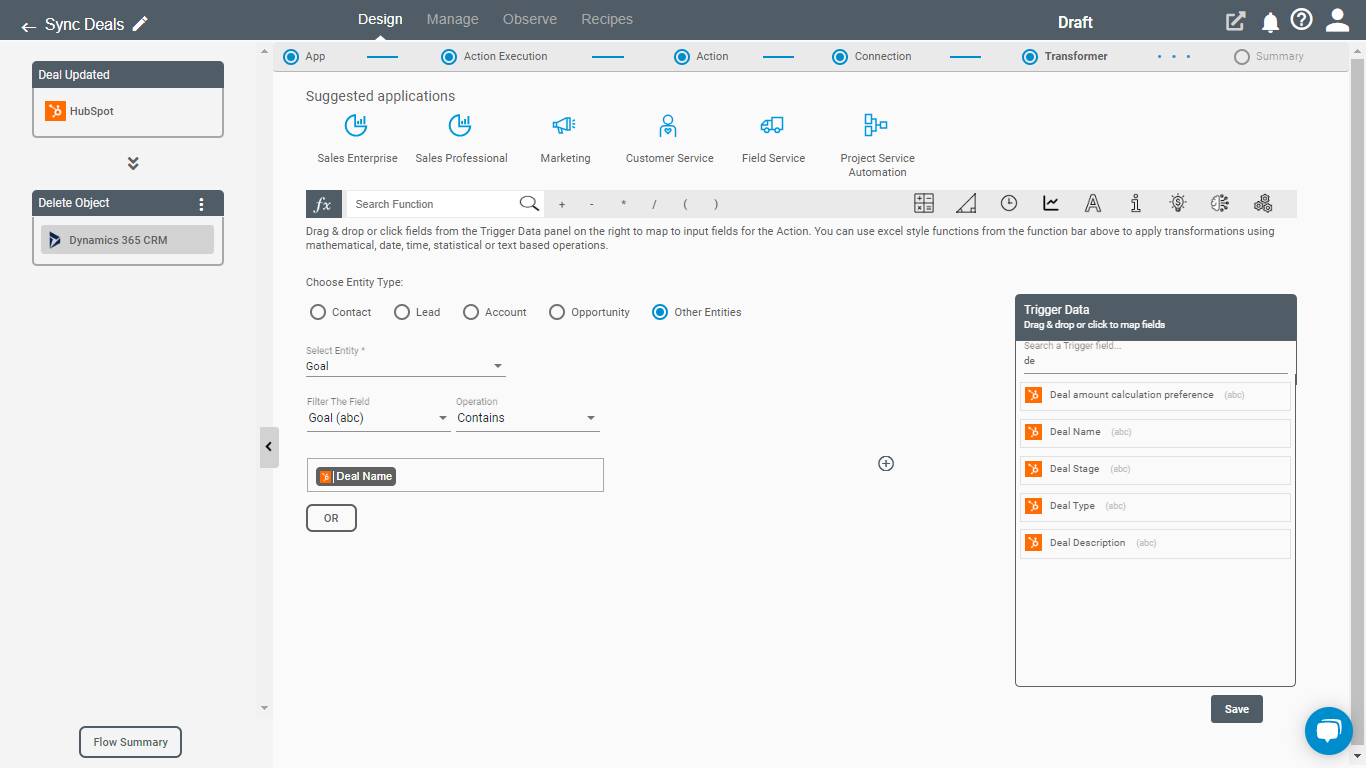Open statistical functions line chart icon

(x=1051, y=203)
